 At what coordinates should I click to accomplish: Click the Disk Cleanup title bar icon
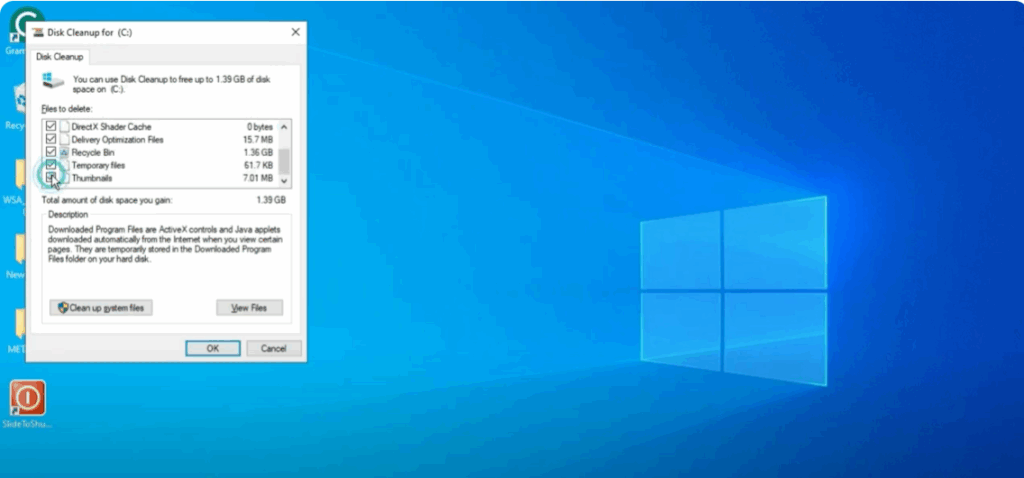[39, 32]
